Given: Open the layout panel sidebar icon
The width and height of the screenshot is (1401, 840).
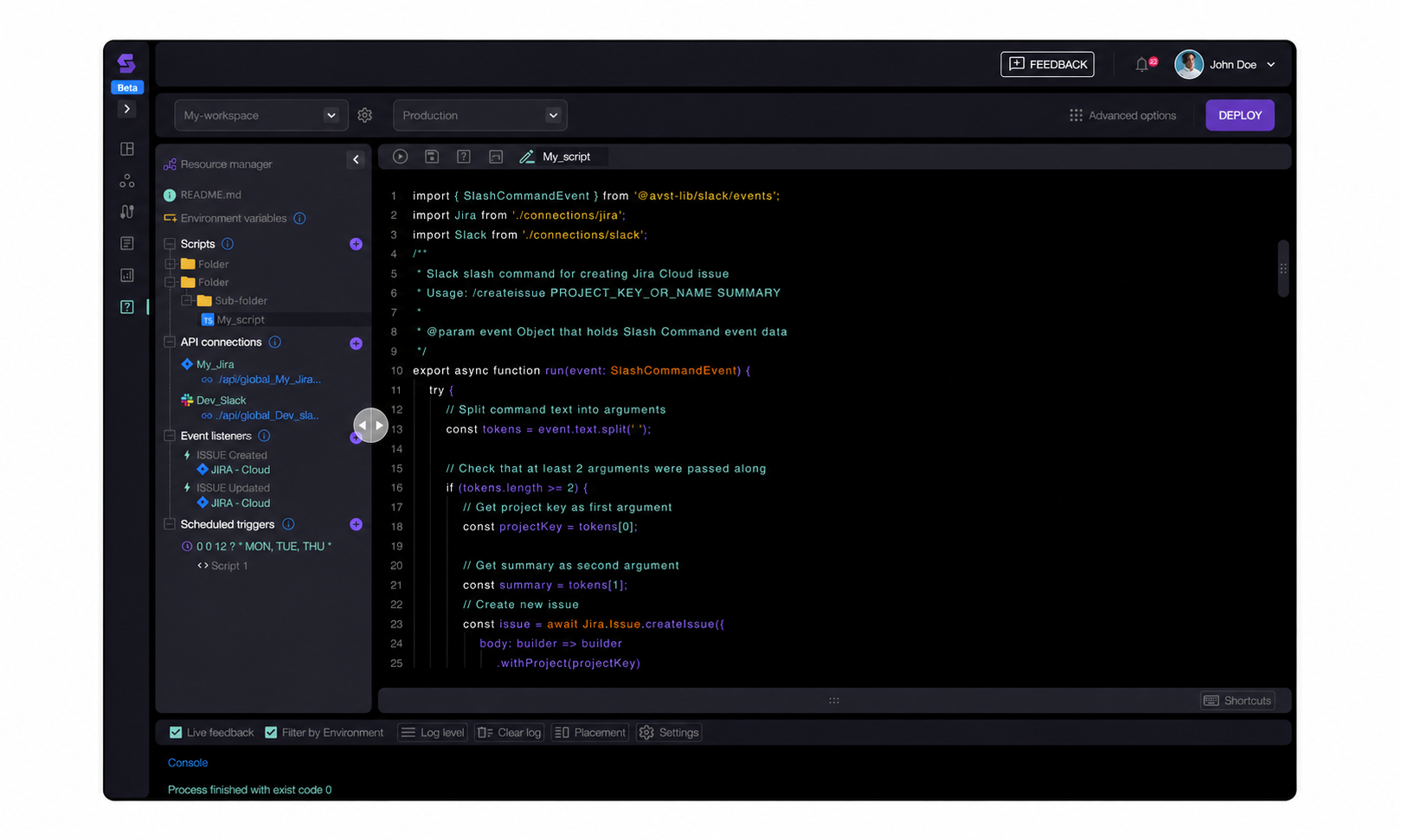Looking at the screenshot, I should pyautogui.click(x=127, y=149).
